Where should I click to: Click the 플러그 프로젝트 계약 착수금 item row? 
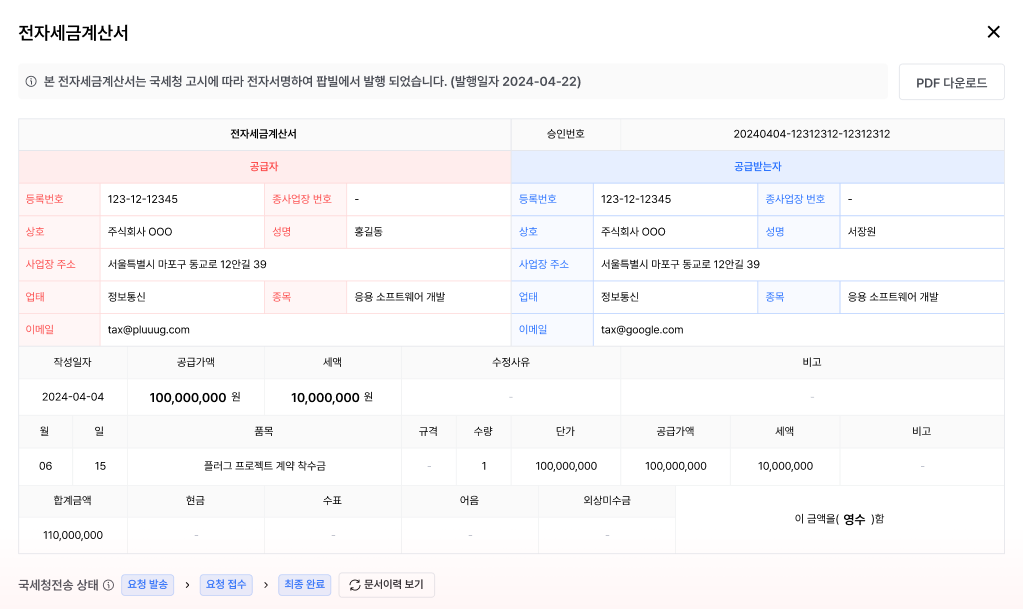[x=264, y=466]
